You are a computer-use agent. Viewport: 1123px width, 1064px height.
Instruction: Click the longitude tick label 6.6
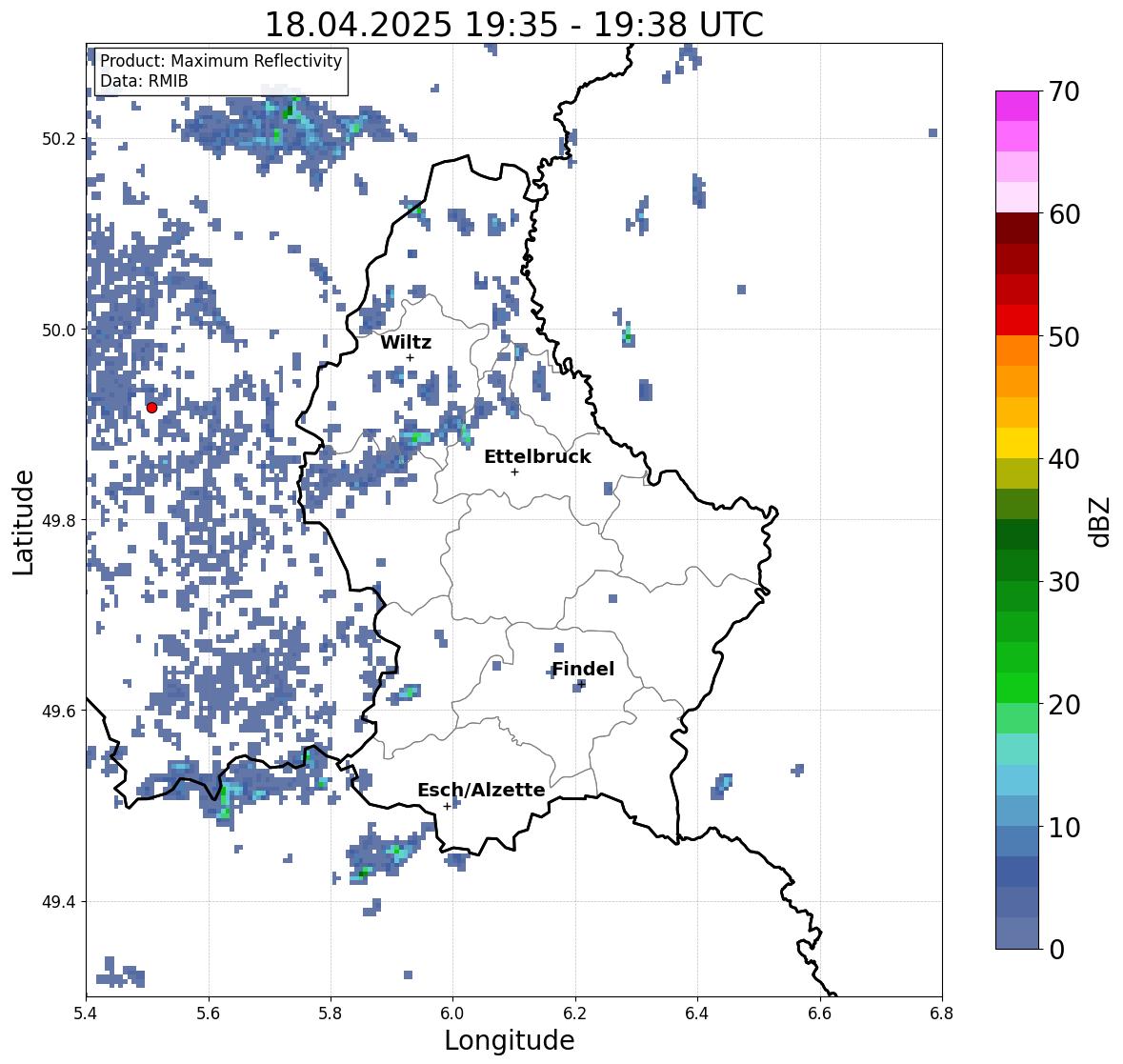point(820,1013)
